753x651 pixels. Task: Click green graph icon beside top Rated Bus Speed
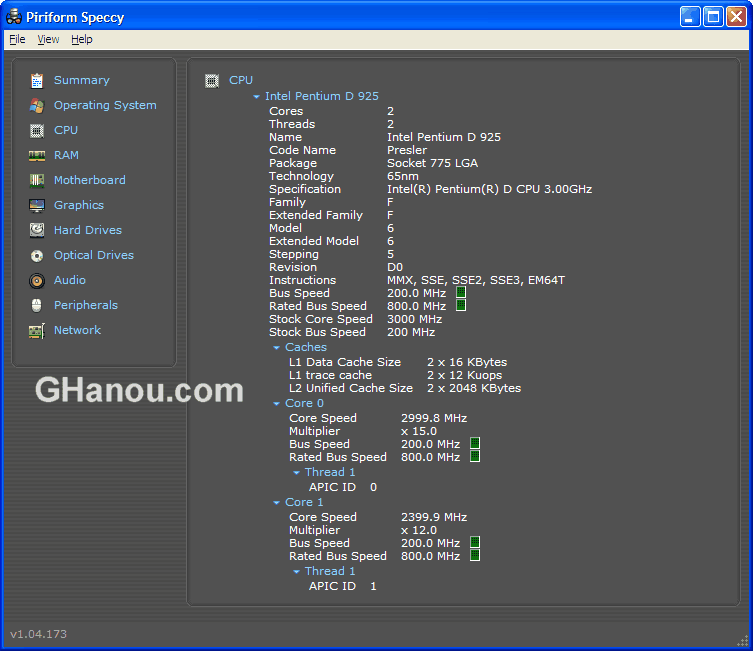pos(461,305)
